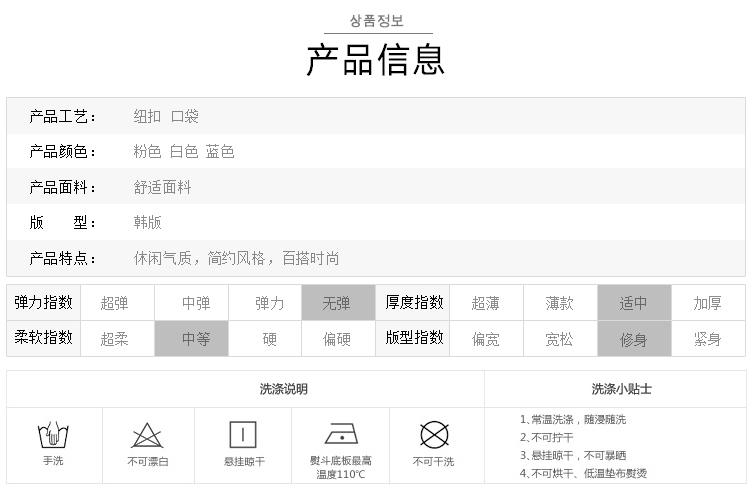This screenshot has height=500, width=750.
Task: Click the 休闲气质 features text
Action: [236, 258]
